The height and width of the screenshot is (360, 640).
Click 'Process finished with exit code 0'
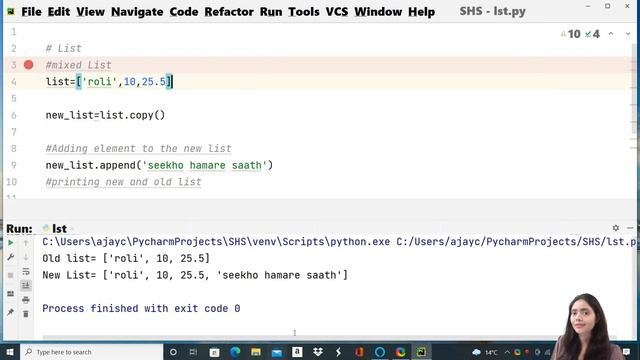coord(141,309)
